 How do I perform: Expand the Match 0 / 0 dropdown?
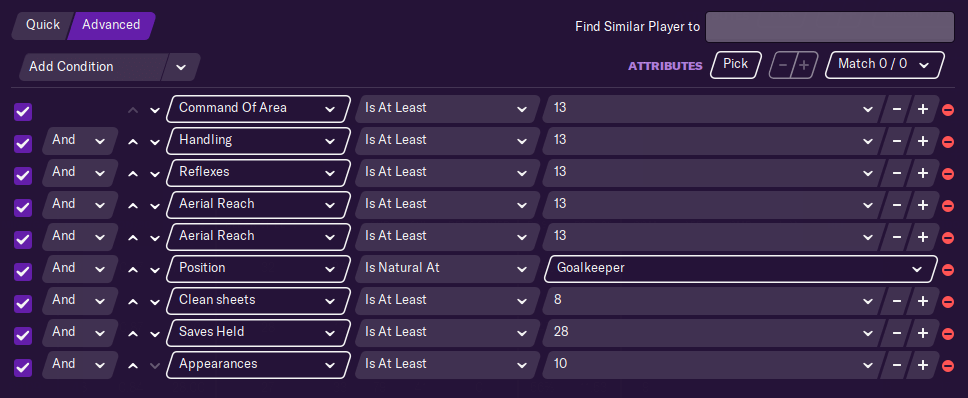[x=885, y=65]
